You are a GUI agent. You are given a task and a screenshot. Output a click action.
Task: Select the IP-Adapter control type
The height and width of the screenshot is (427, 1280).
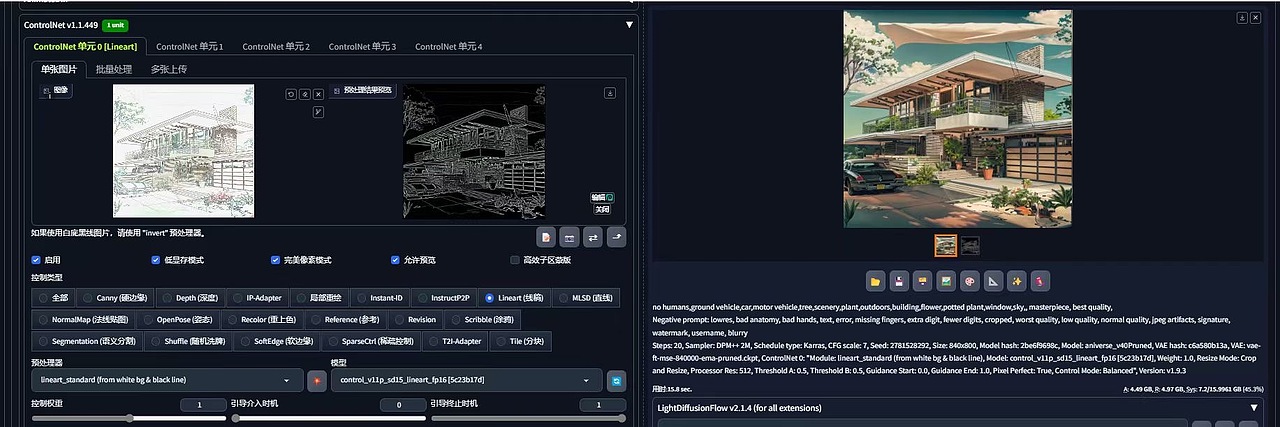(257, 298)
